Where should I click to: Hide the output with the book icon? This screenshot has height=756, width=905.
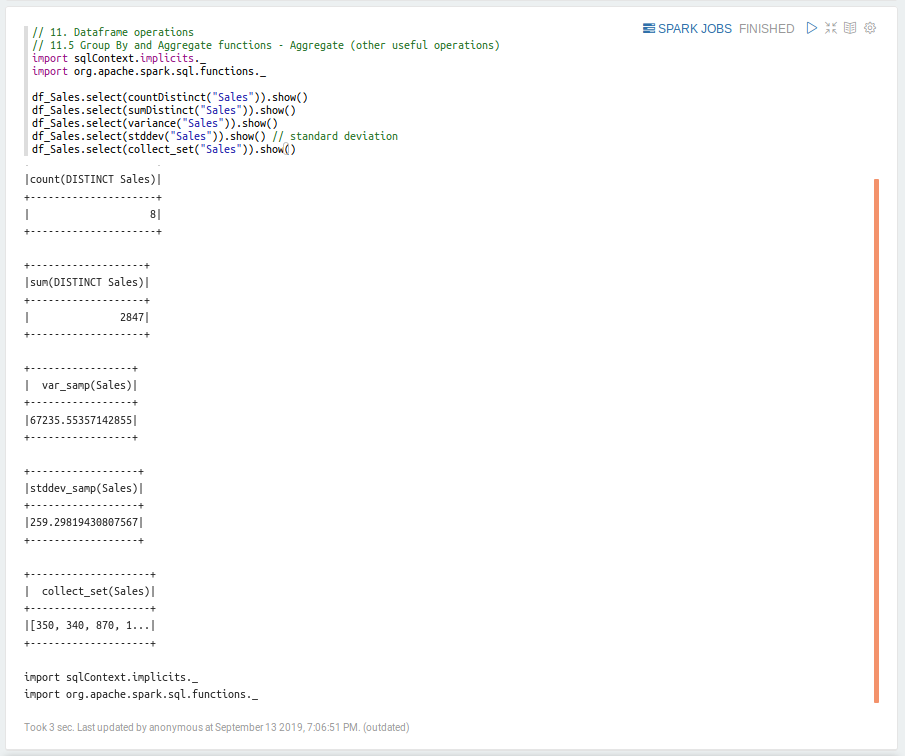850,28
